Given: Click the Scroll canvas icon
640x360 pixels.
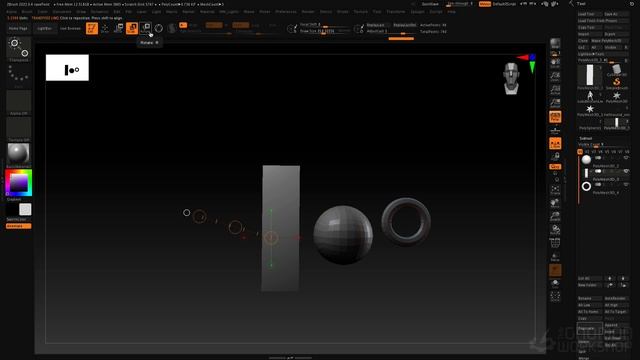Looking at the screenshot, I should point(555,63).
